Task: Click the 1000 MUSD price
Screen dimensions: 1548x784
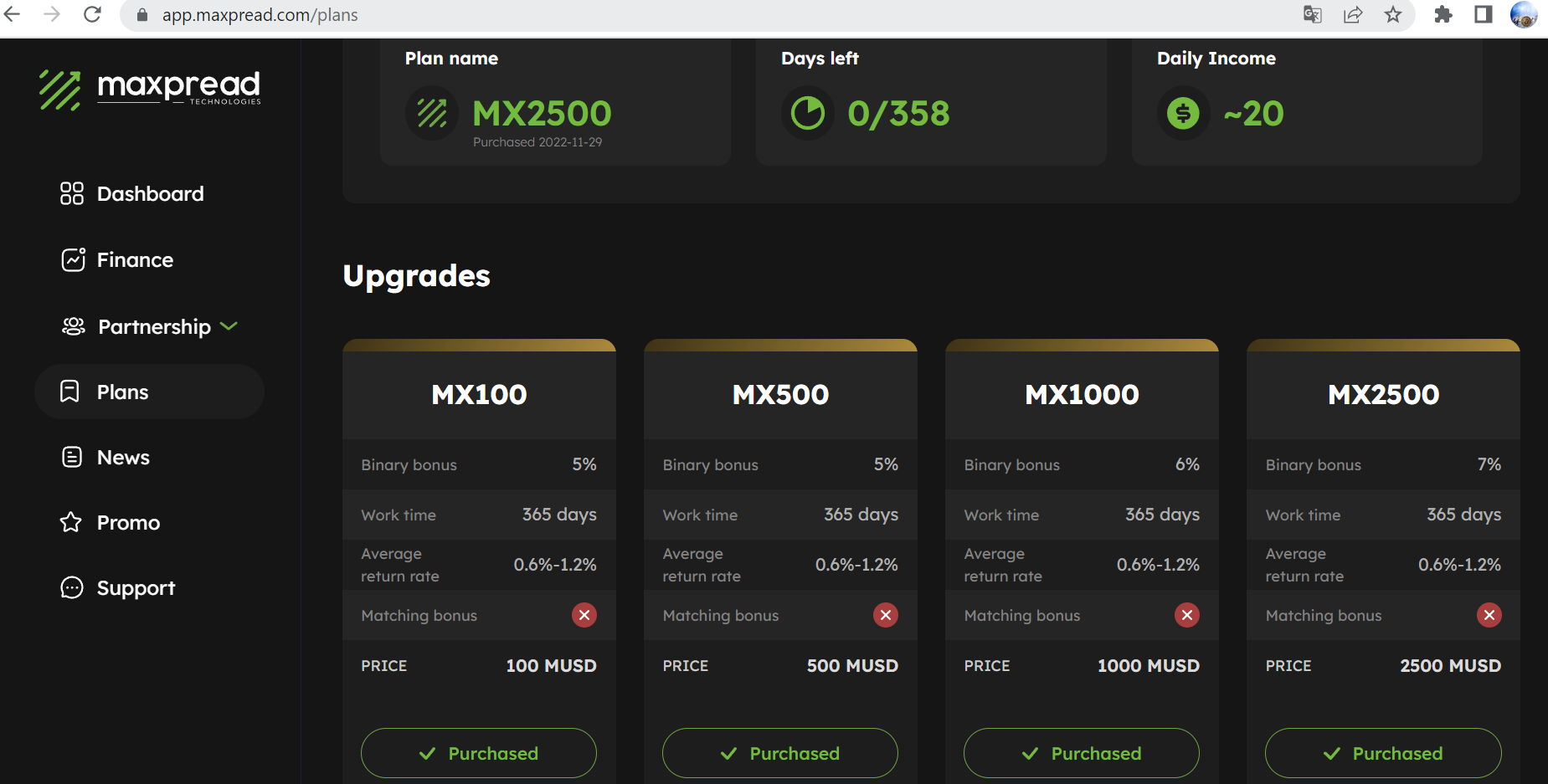Action: click(x=1149, y=665)
